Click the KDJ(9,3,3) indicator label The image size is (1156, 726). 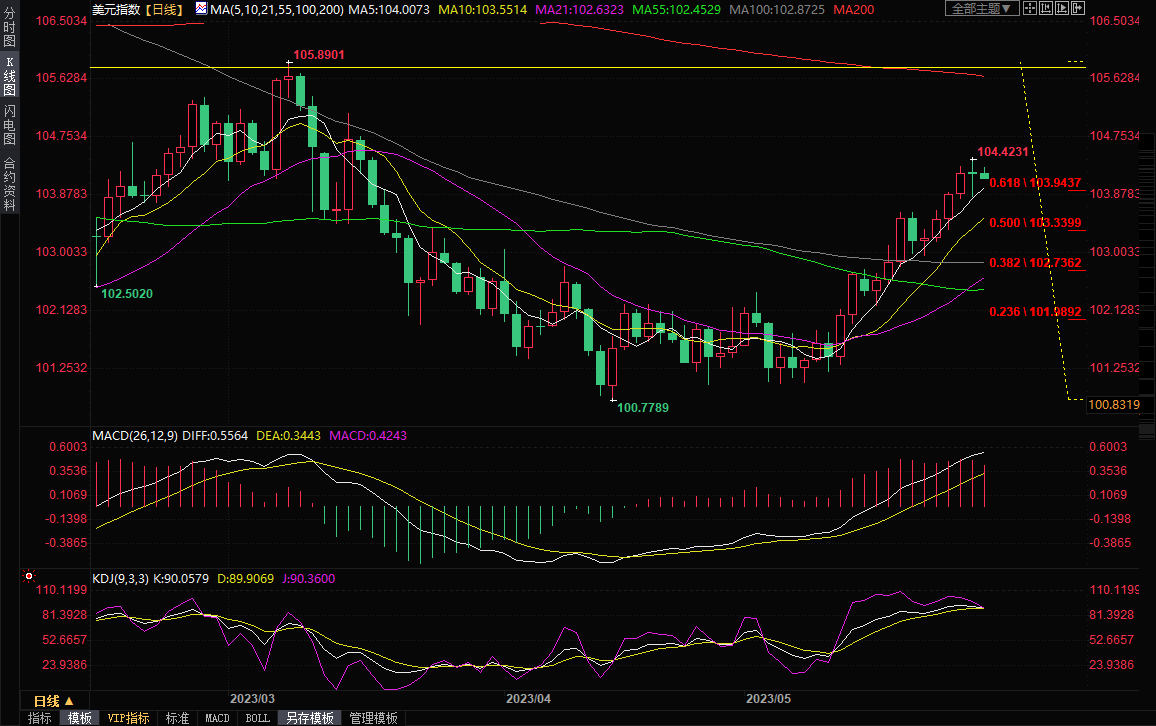(121, 579)
